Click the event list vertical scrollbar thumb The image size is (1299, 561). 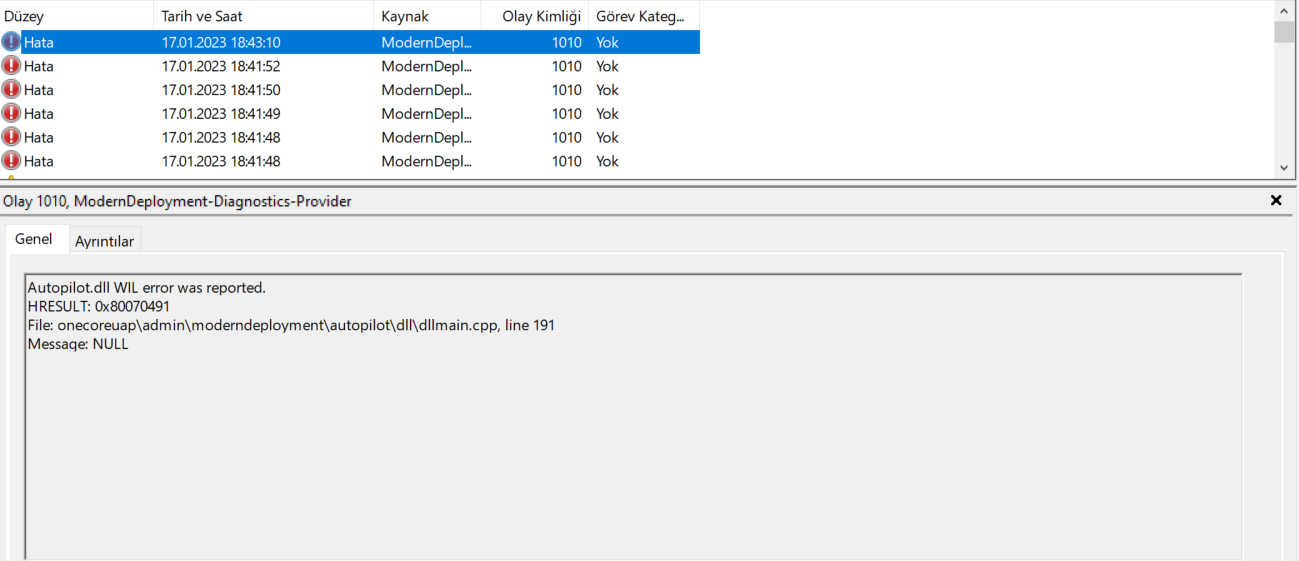pyautogui.click(x=1284, y=32)
